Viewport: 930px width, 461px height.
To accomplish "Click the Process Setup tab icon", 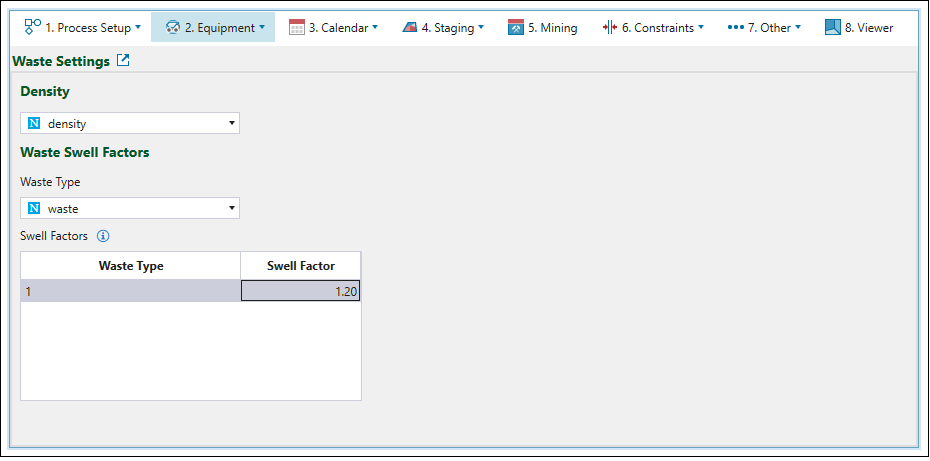I will [32, 27].
